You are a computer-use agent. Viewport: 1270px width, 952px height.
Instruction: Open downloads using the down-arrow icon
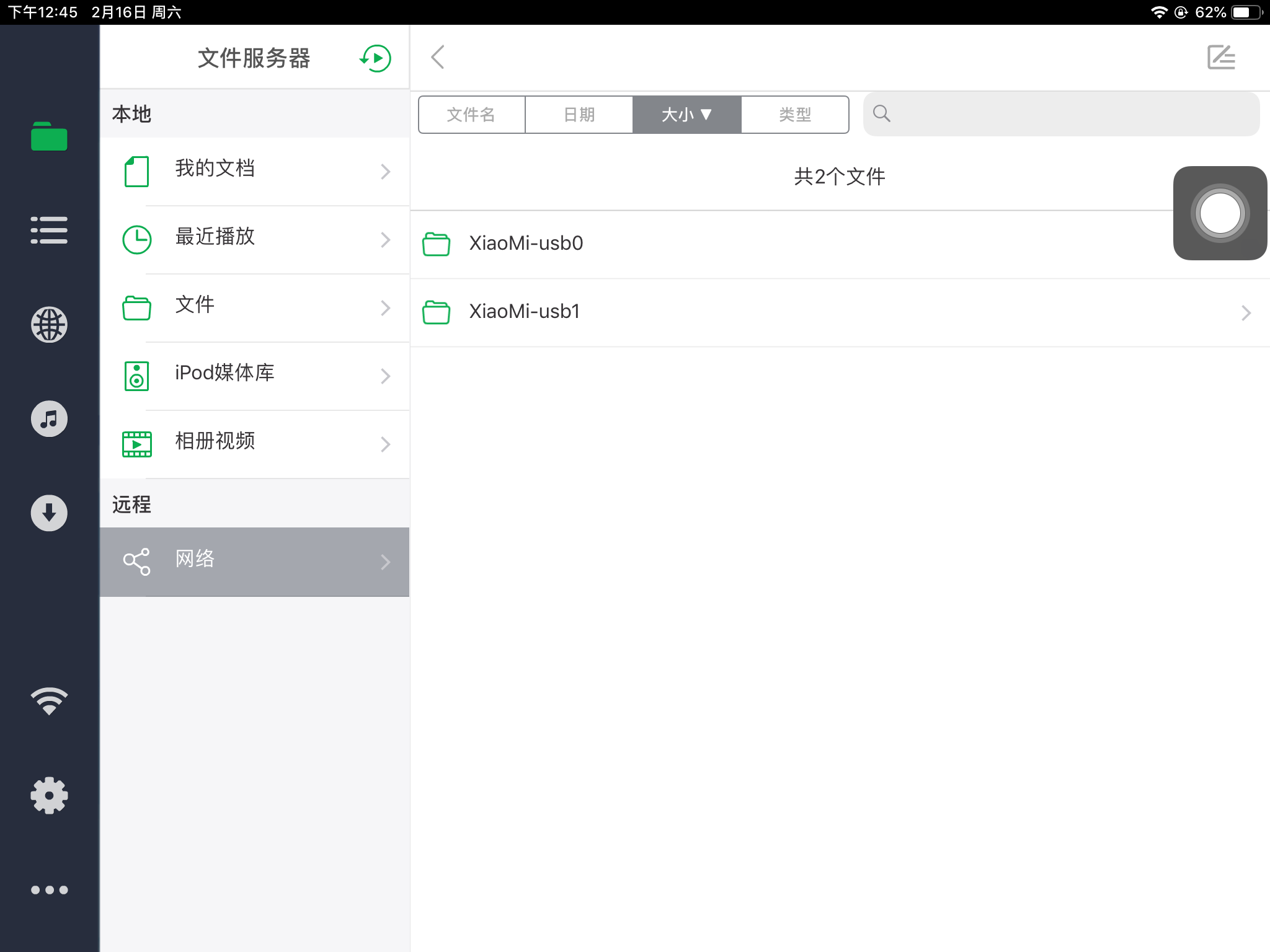pos(49,513)
